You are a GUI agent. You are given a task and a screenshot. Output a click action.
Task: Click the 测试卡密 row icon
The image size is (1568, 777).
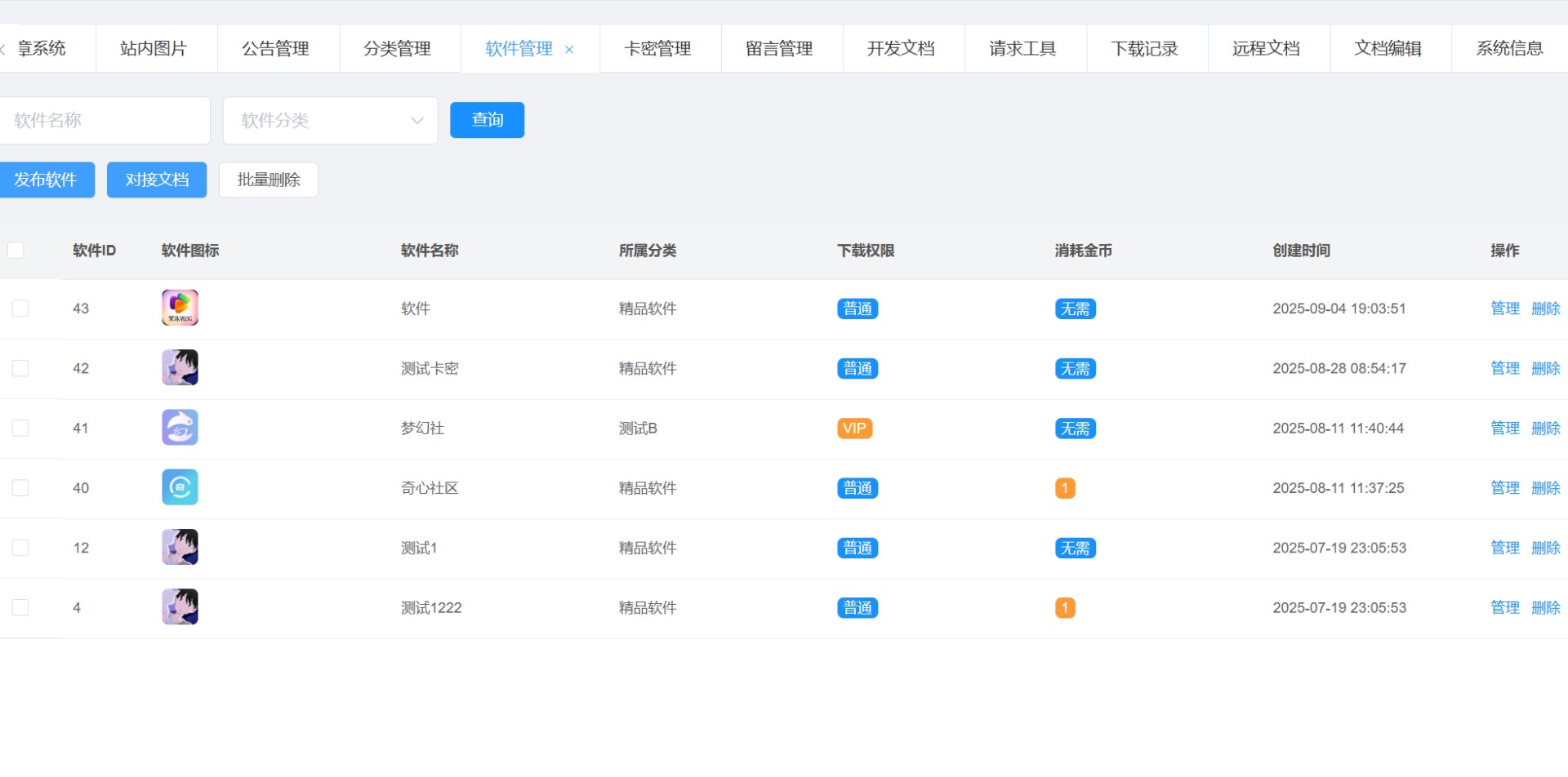pos(180,368)
